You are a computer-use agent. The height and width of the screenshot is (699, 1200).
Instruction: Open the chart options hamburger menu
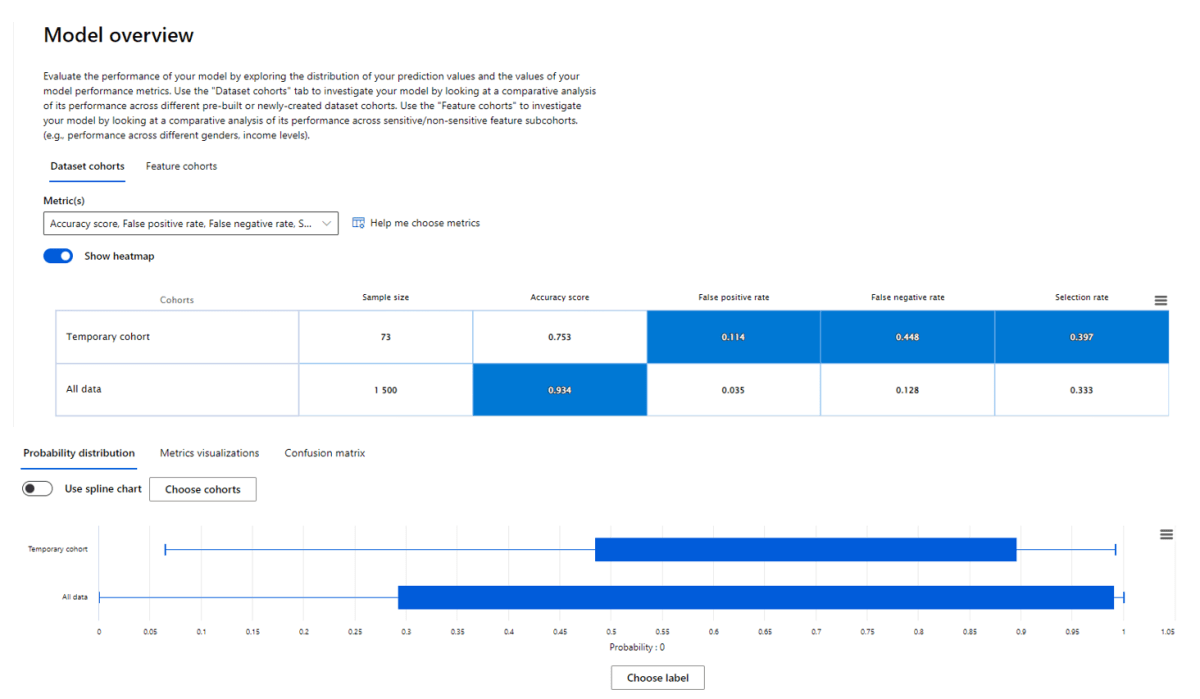pyautogui.click(x=1166, y=534)
